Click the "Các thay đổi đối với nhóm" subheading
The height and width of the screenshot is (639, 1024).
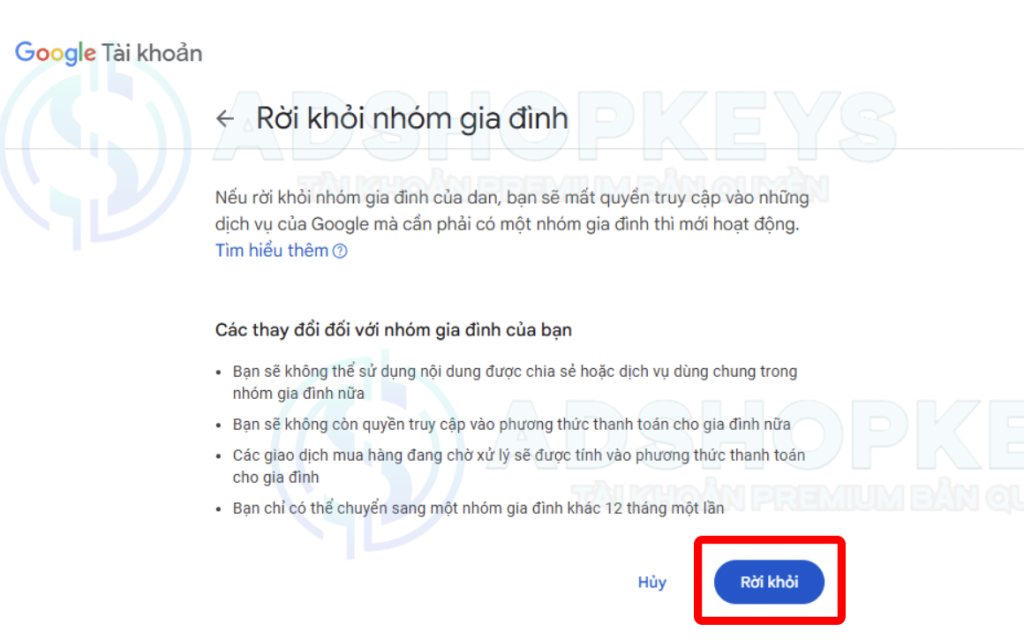[x=393, y=330]
